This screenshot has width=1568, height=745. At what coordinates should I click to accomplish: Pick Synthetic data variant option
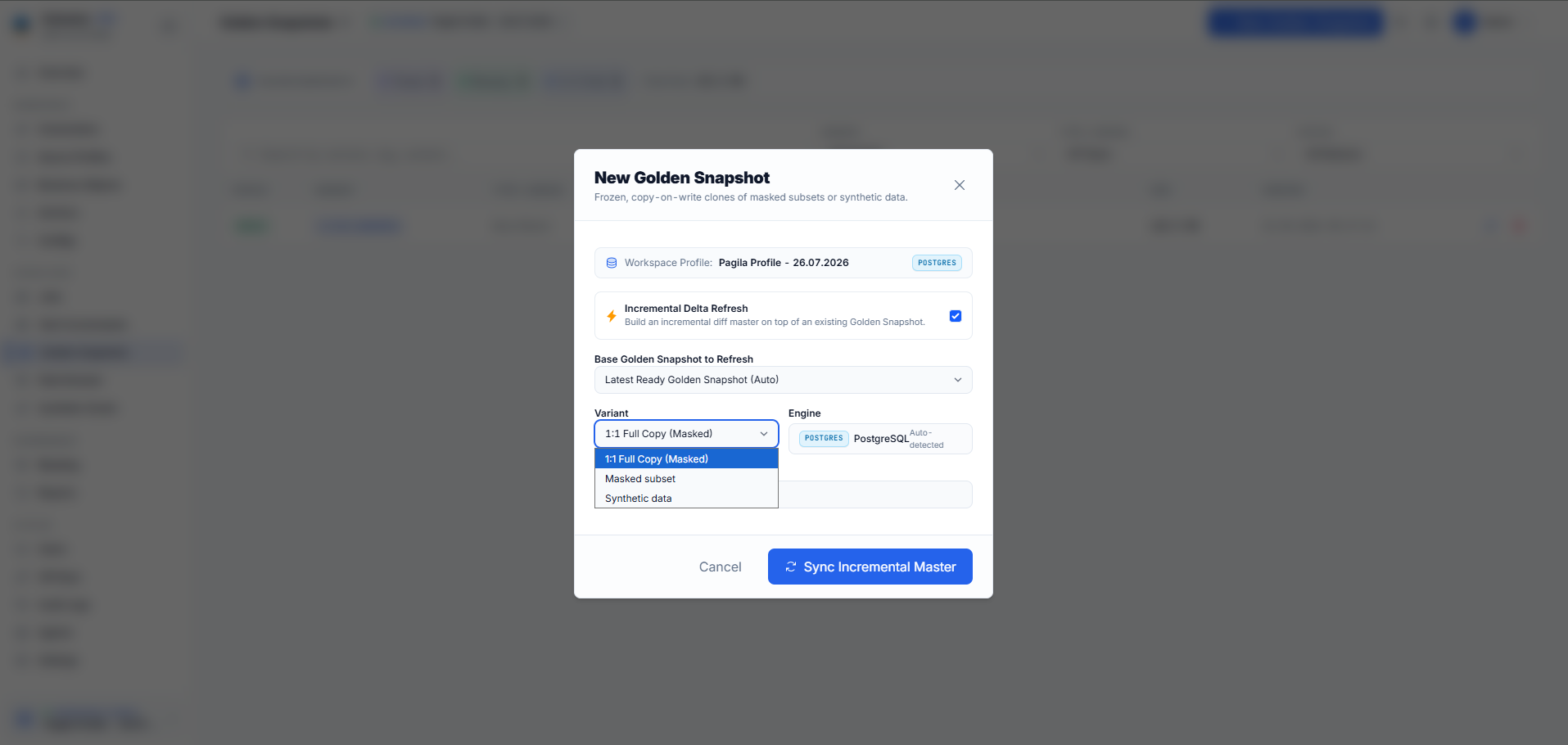pos(686,499)
